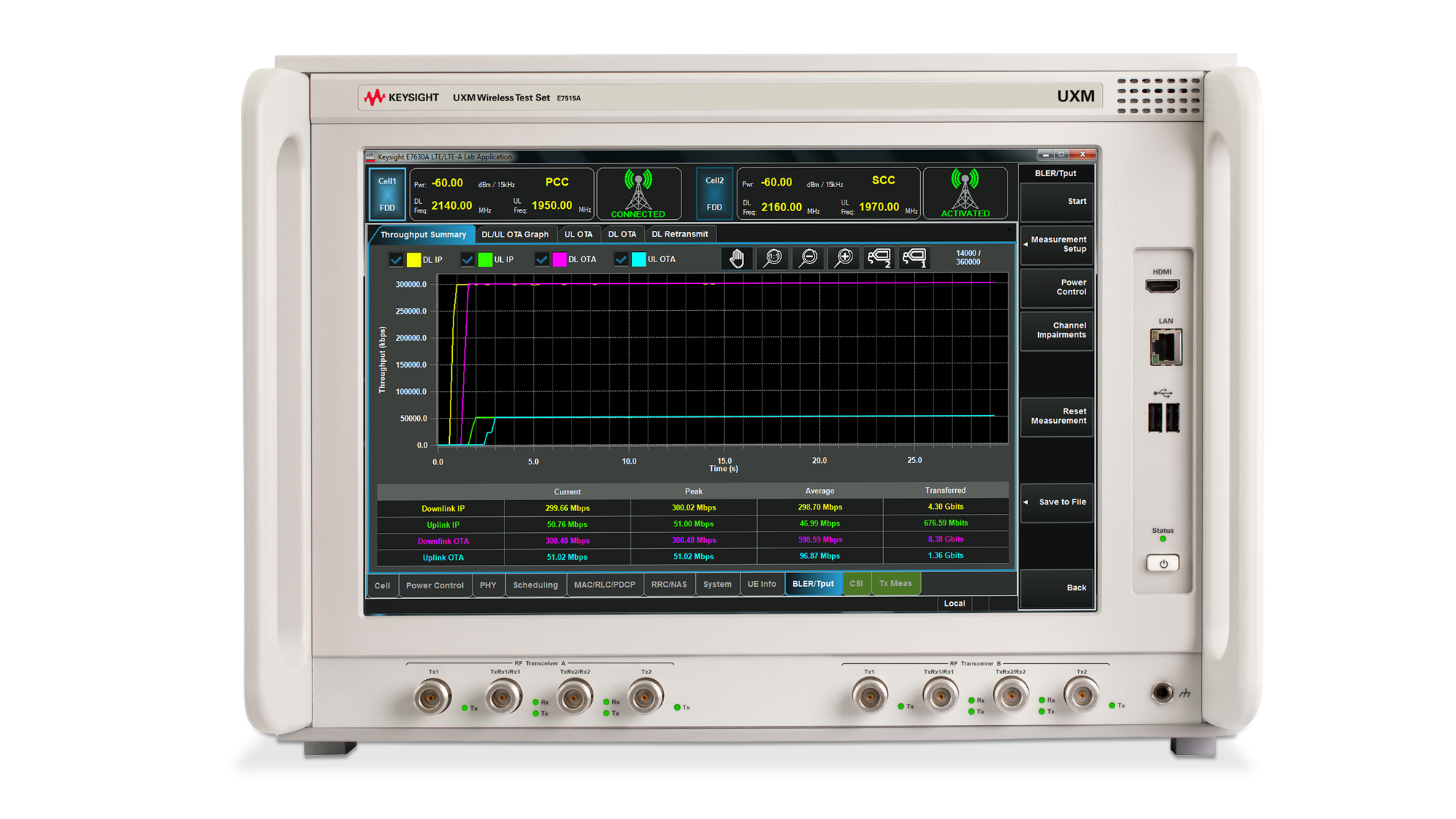Toggle the UL IP trace checkbox

click(x=467, y=260)
